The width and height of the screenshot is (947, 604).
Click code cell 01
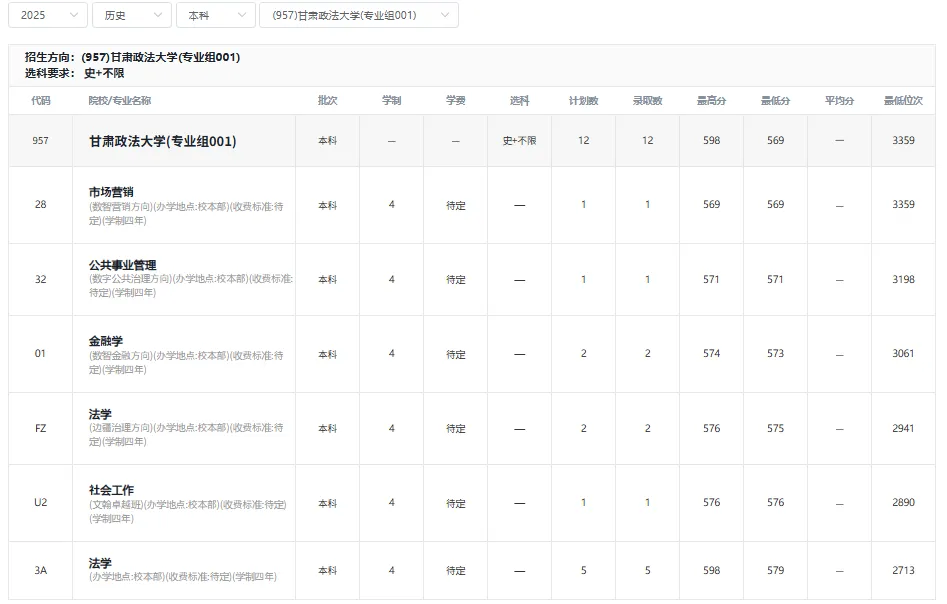pyautogui.click(x=40, y=354)
